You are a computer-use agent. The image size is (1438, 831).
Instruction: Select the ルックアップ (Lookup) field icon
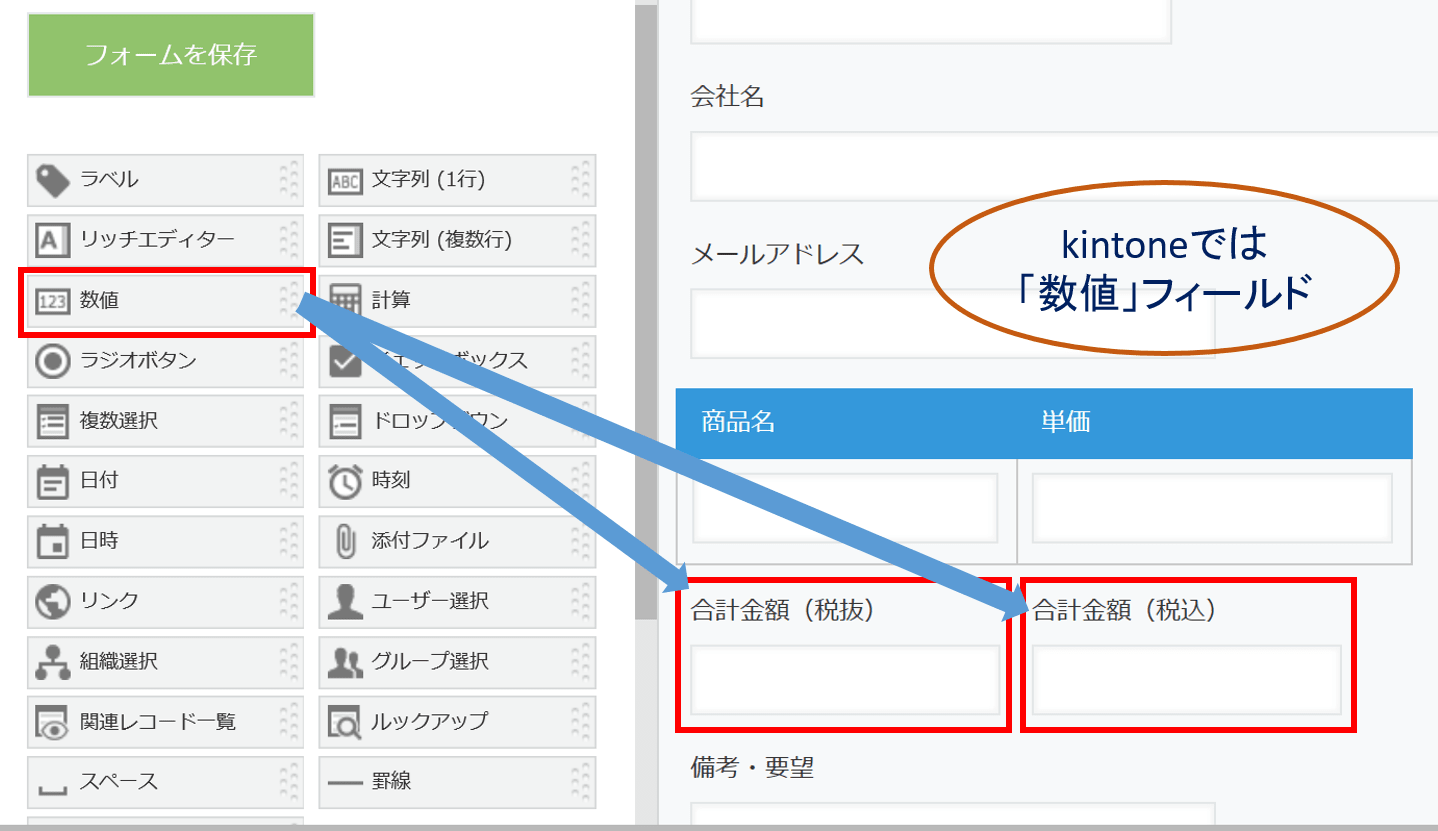click(x=457, y=722)
